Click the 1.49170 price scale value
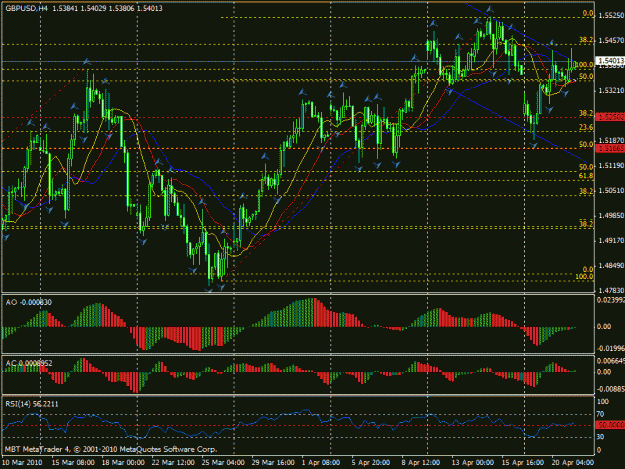This screenshot has height=469, width=625. (611, 240)
